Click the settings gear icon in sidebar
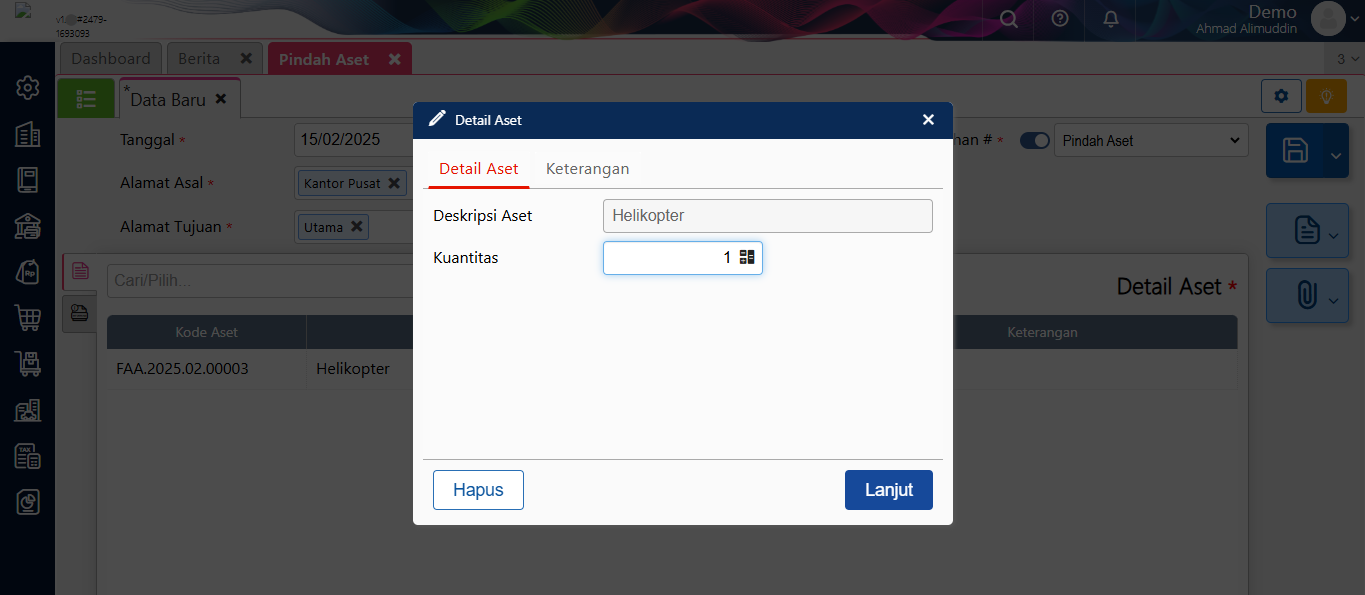 [x=27, y=88]
